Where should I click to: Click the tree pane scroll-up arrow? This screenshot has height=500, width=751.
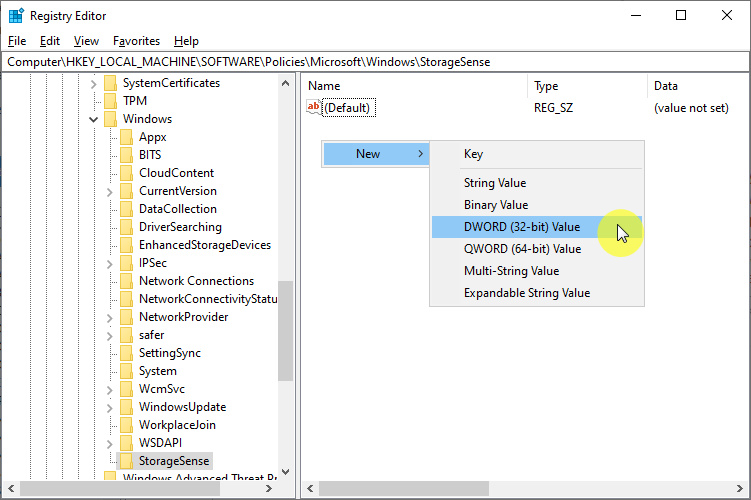tap(285, 83)
